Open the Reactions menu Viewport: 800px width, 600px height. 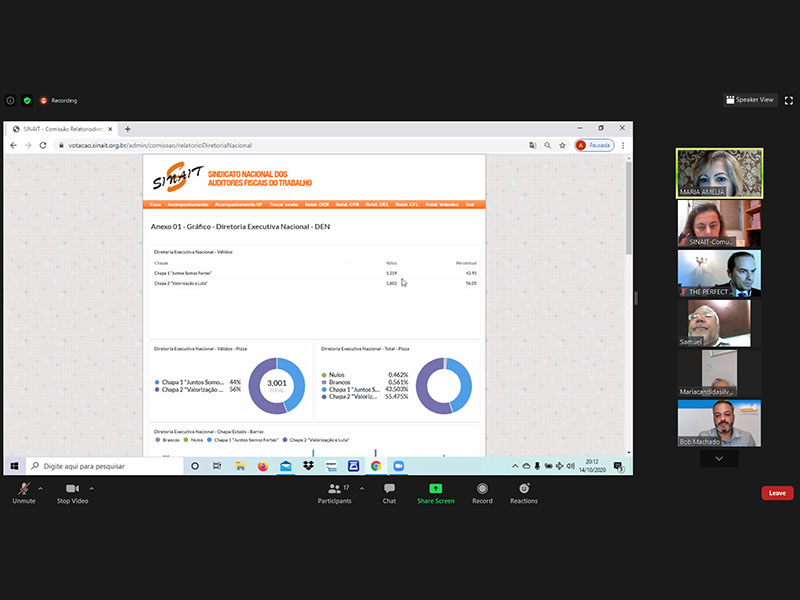(x=523, y=492)
